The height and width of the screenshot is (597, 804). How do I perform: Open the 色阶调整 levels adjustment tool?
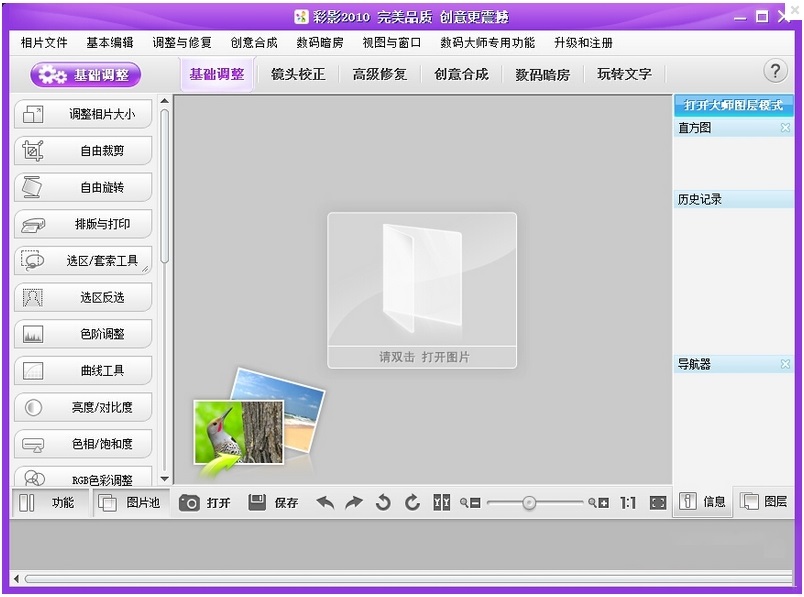[83, 333]
